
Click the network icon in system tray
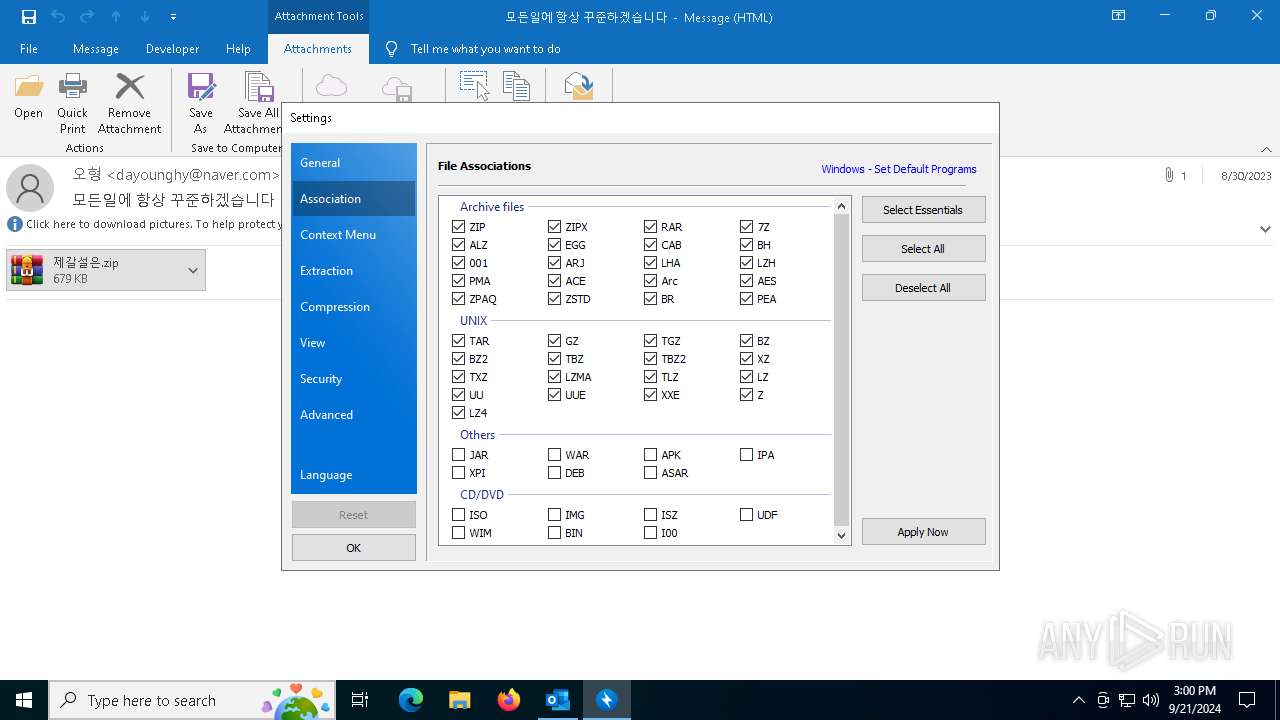1127,700
